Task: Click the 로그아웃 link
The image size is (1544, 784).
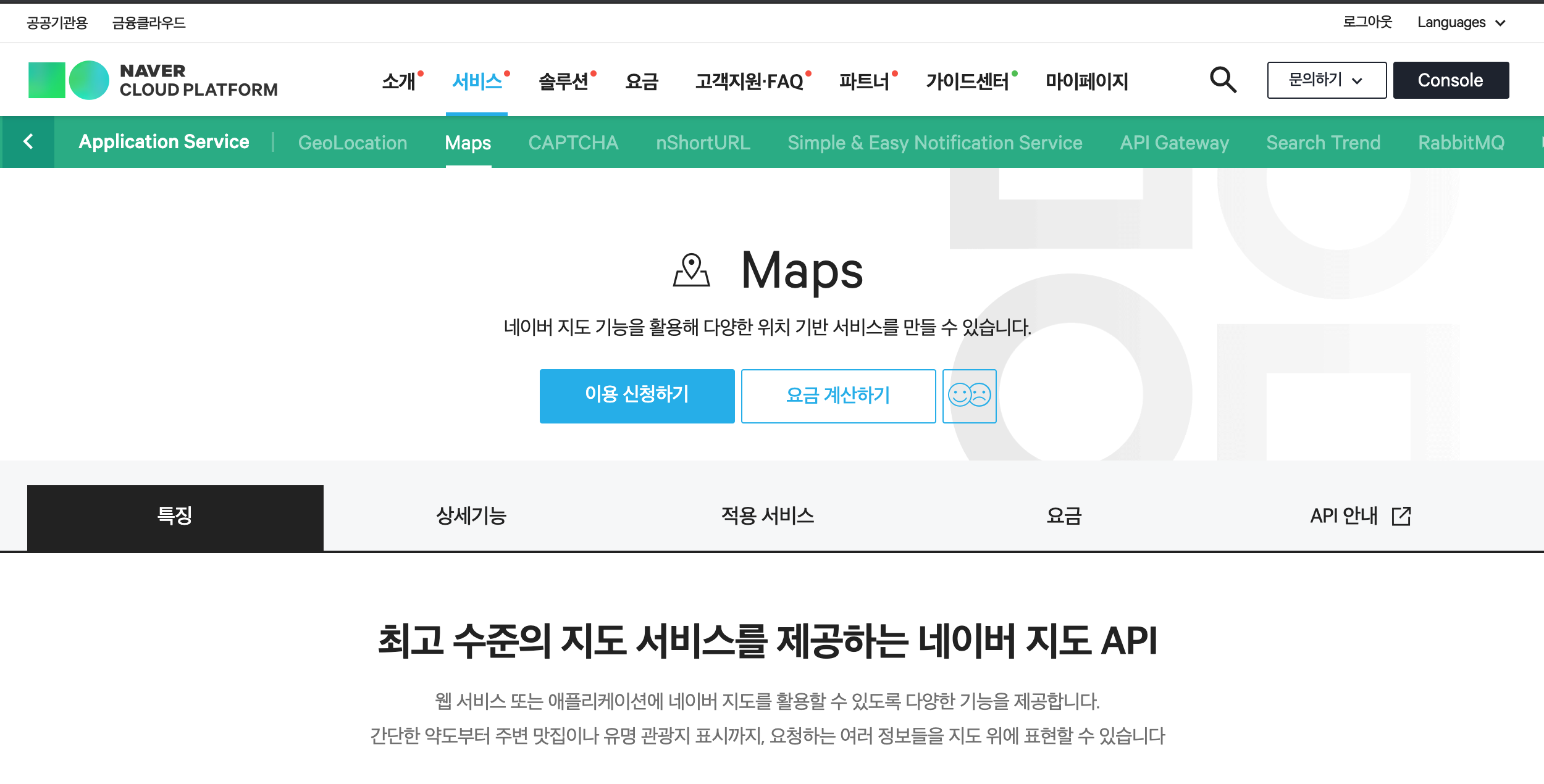Action: [x=1367, y=22]
